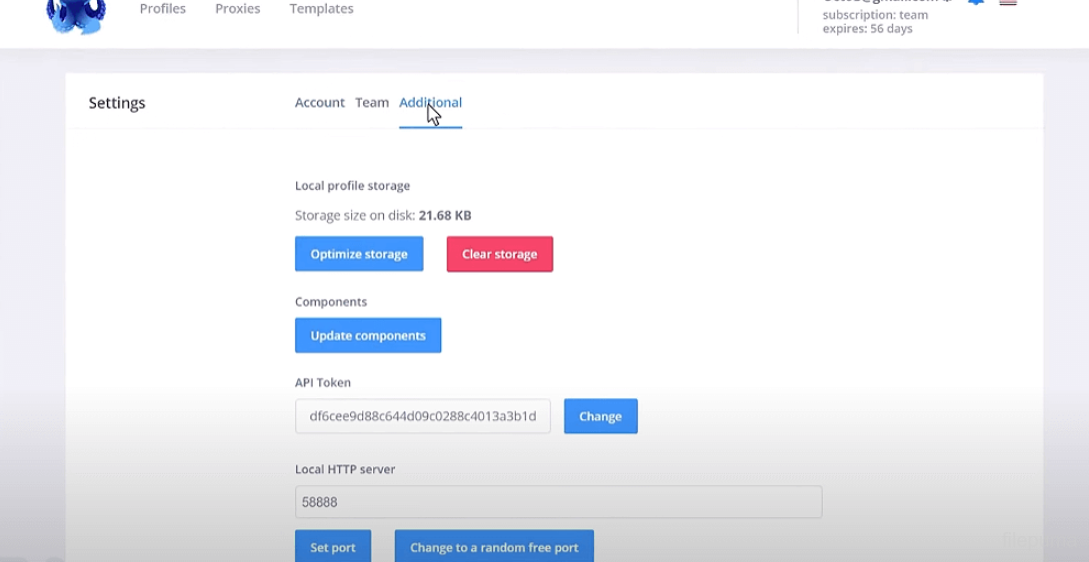Focus the Local HTTP server port field
The height and width of the screenshot is (562, 1089).
558,502
